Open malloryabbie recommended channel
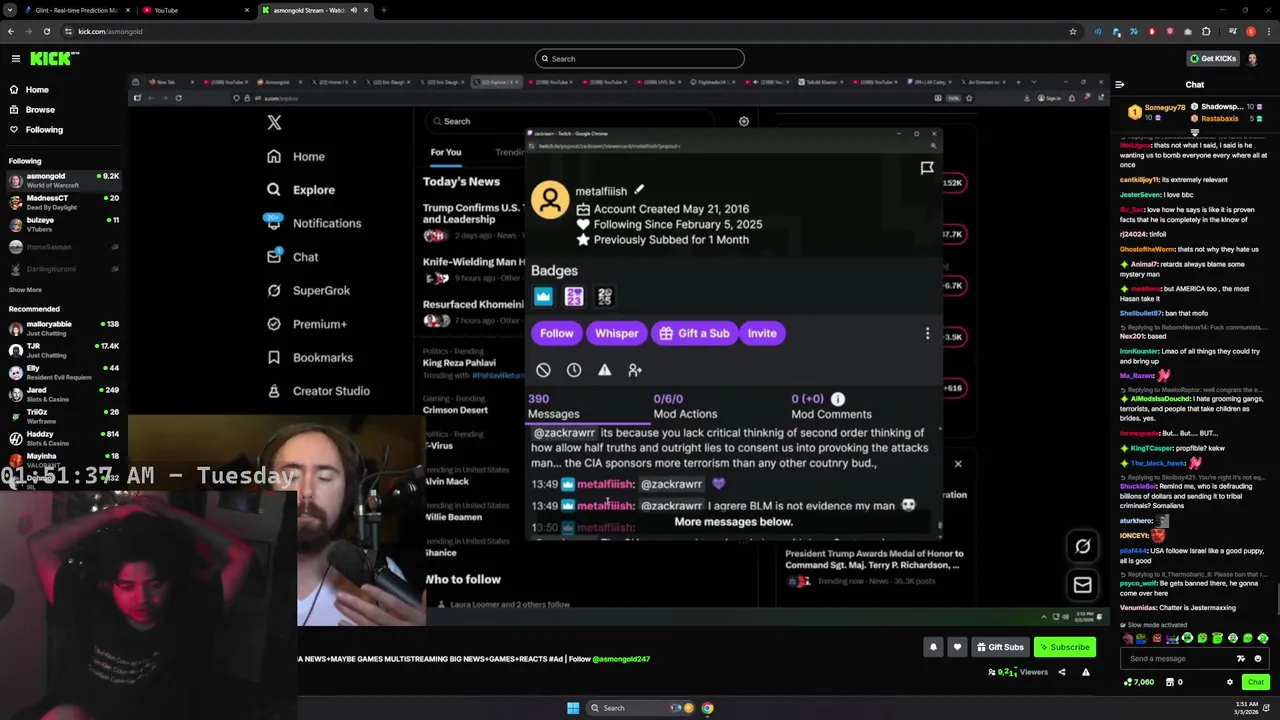Viewport: 1280px width, 720px height. (62, 329)
